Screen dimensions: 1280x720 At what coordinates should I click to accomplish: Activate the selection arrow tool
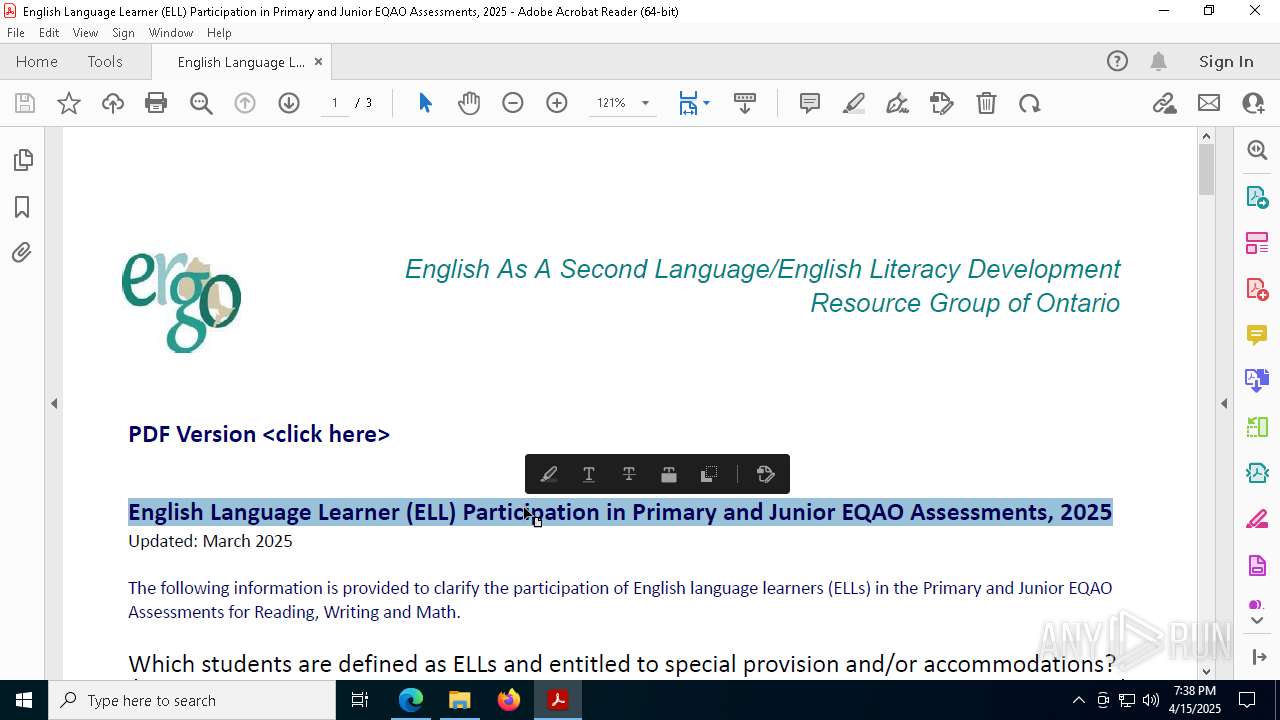click(425, 103)
